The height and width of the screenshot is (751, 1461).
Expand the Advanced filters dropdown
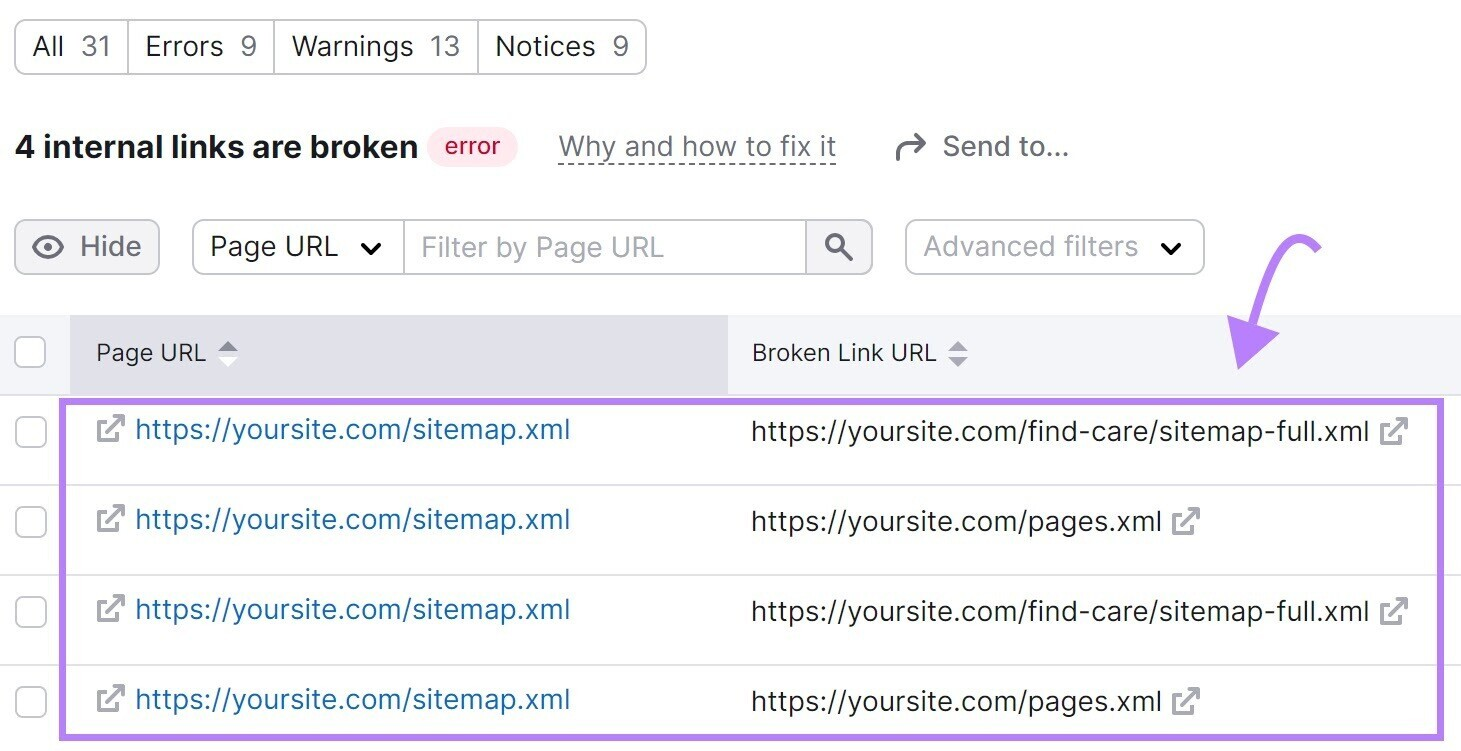(x=1053, y=247)
